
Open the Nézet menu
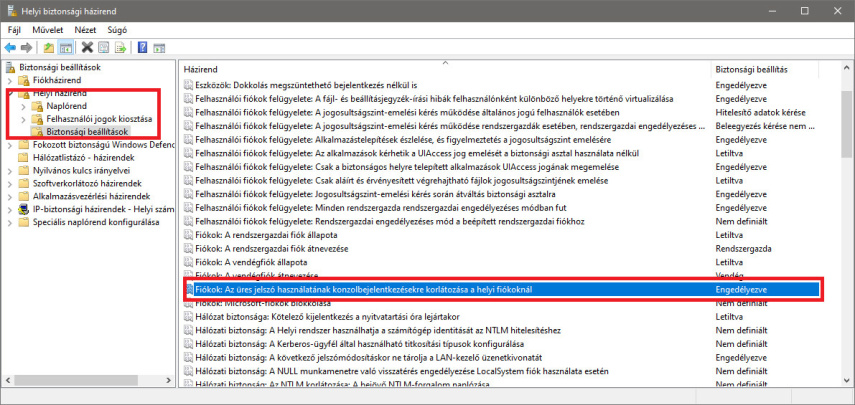pos(86,30)
